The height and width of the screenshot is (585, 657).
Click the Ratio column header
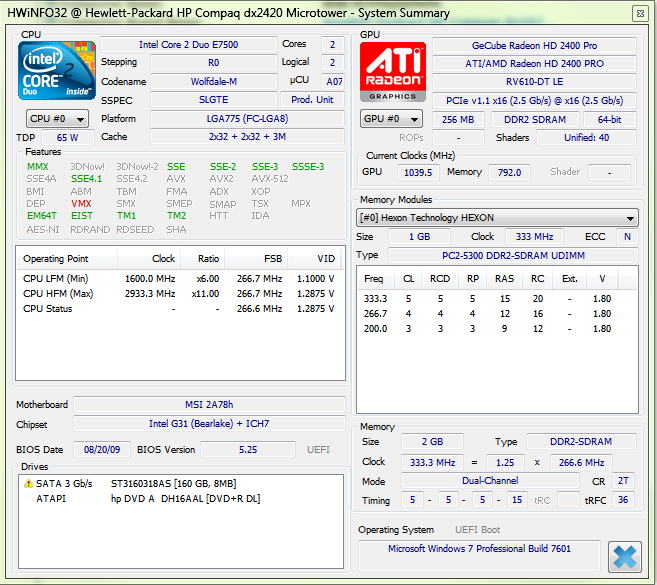point(203,259)
